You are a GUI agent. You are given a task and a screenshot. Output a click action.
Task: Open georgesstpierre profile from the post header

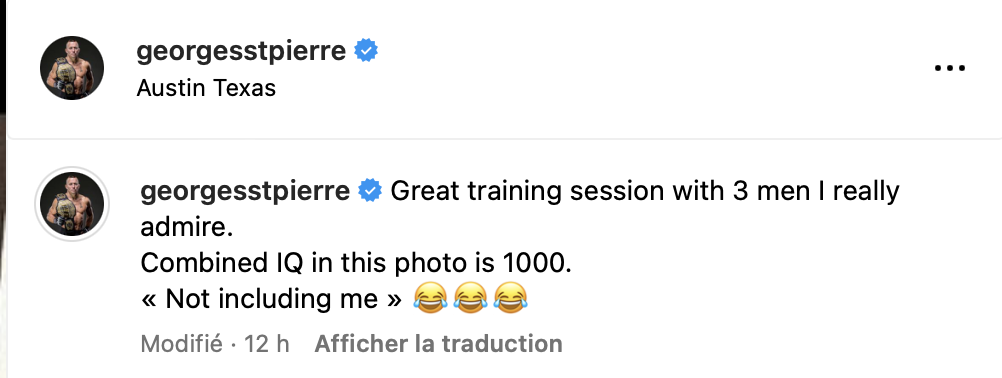click(x=241, y=50)
